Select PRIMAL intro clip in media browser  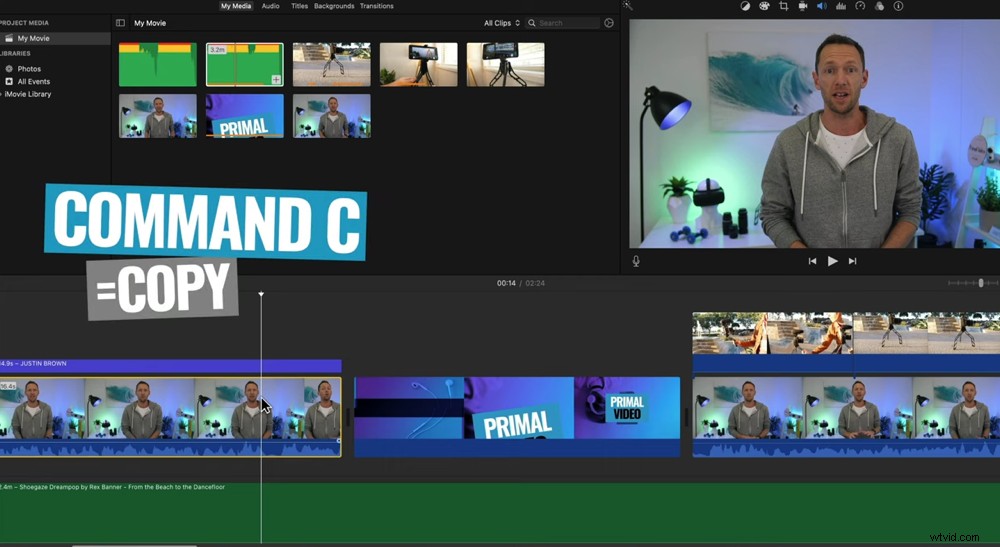point(245,116)
